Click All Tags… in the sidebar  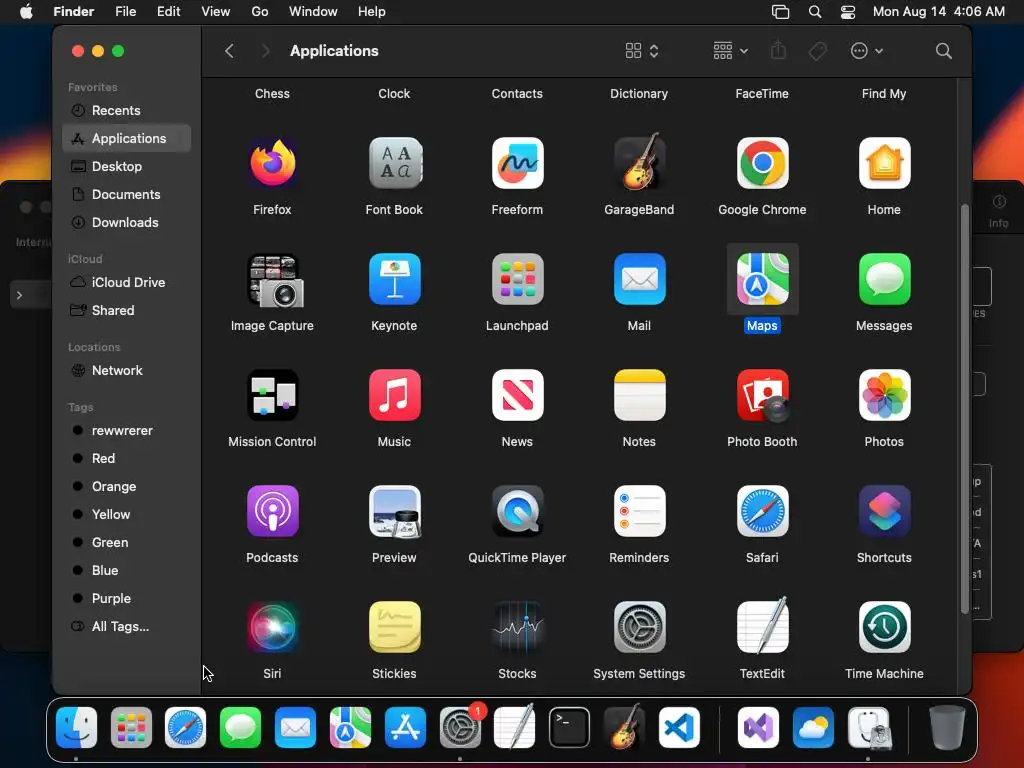click(x=127, y=626)
